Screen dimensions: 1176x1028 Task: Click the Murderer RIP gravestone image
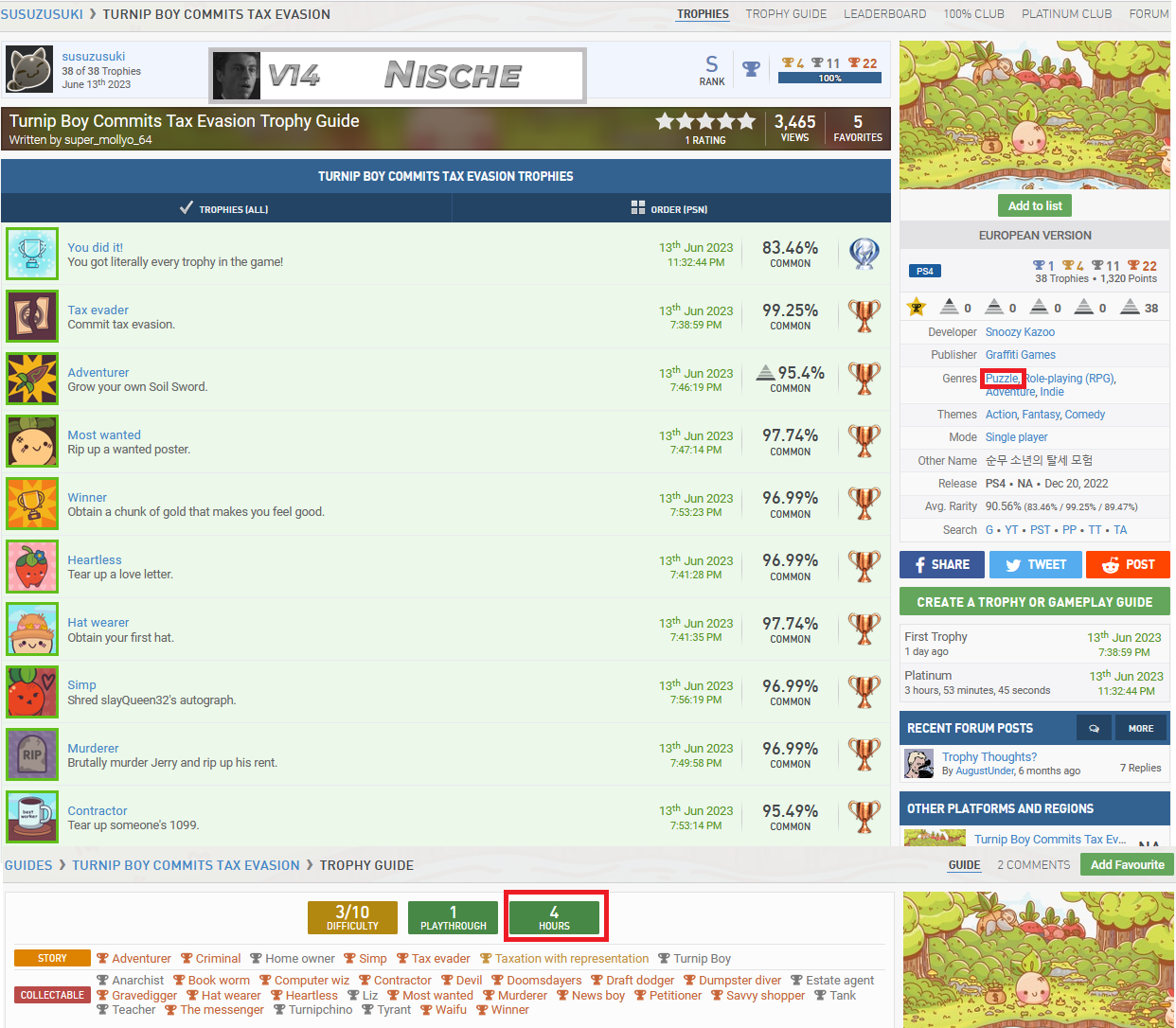point(32,754)
